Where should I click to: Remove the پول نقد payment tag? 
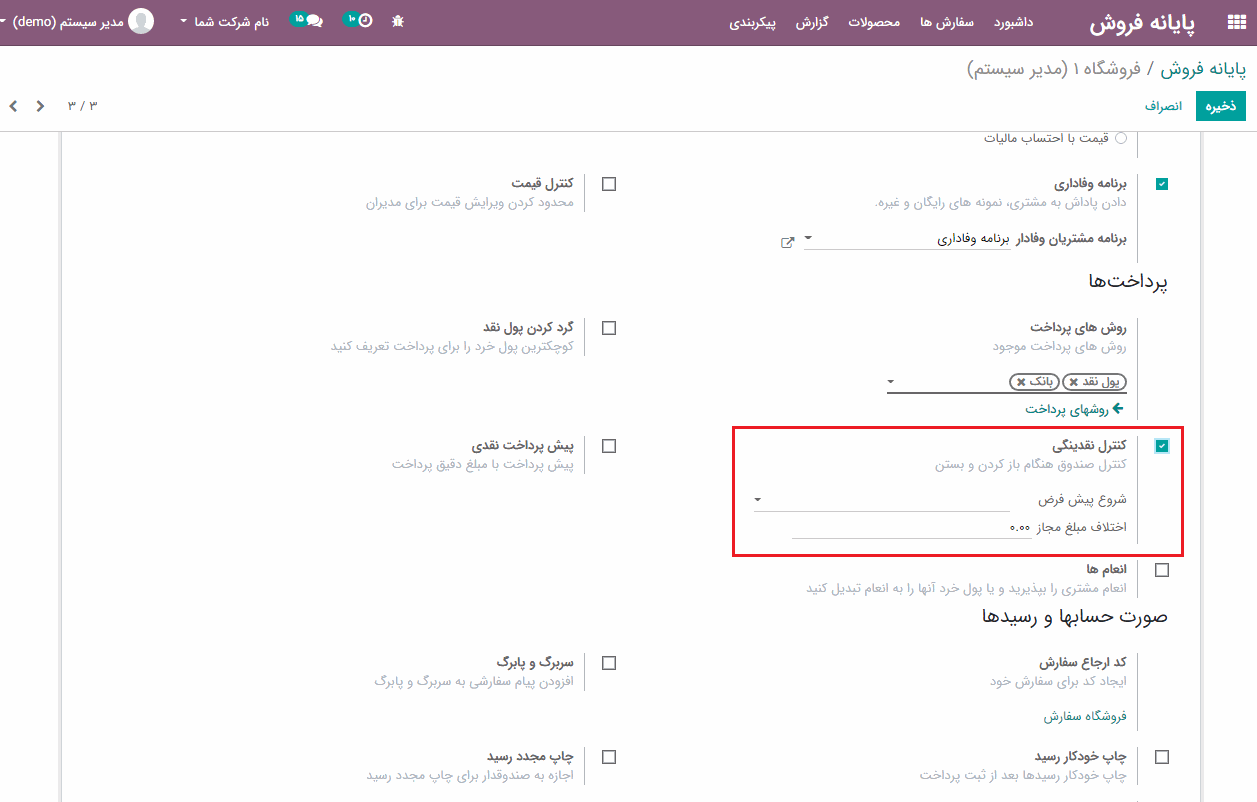tap(1074, 382)
